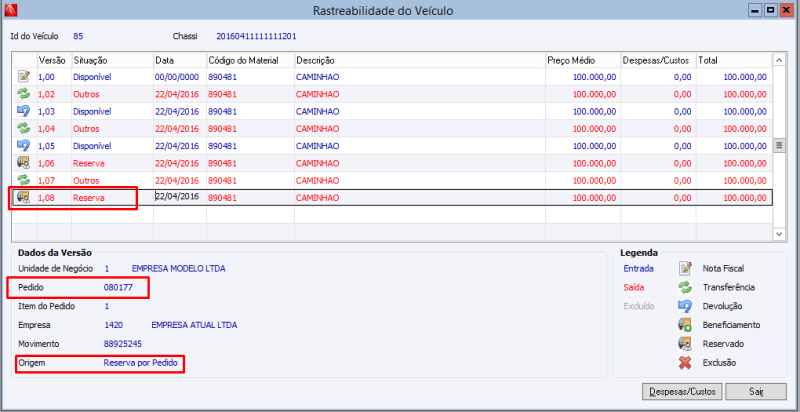800x412 pixels.
Task: Click the Despesas/Custos column header
Action: pyautogui.click(x=658, y=60)
